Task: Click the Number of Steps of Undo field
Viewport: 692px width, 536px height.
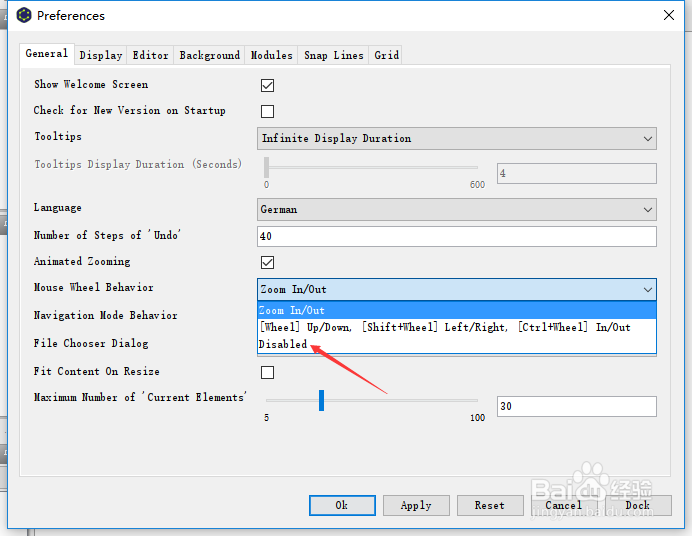Action: [x=457, y=236]
